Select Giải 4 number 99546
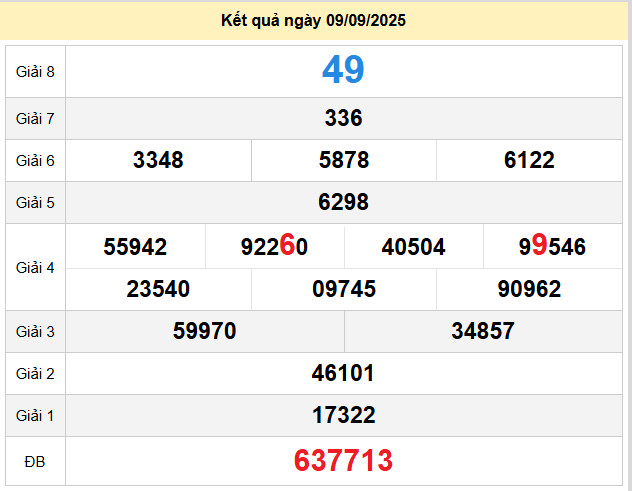 (x=552, y=246)
